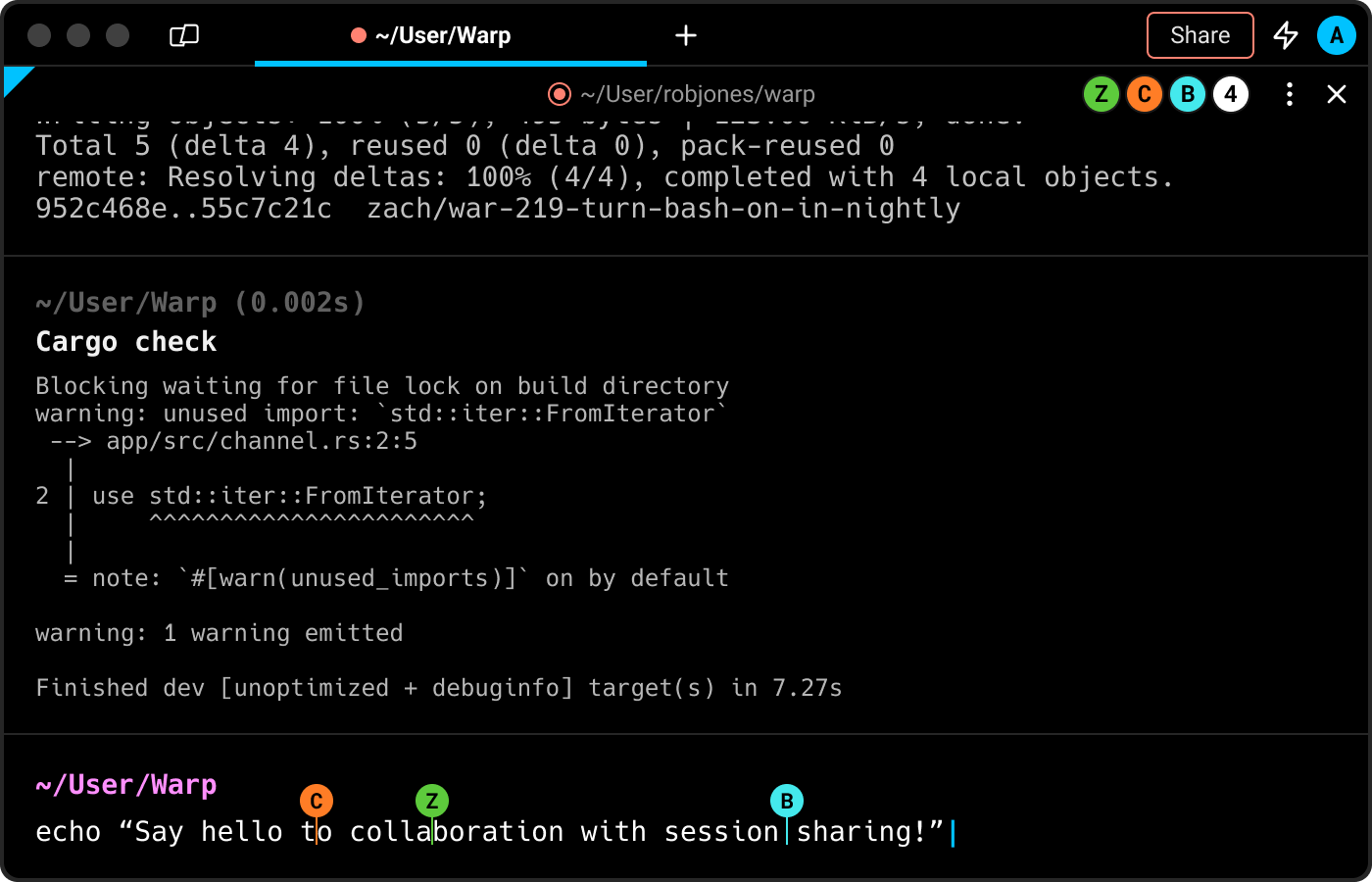Click the orange C cursor marker in input
Image resolution: width=1372 pixels, height=882 pixels.
point(317,801)
